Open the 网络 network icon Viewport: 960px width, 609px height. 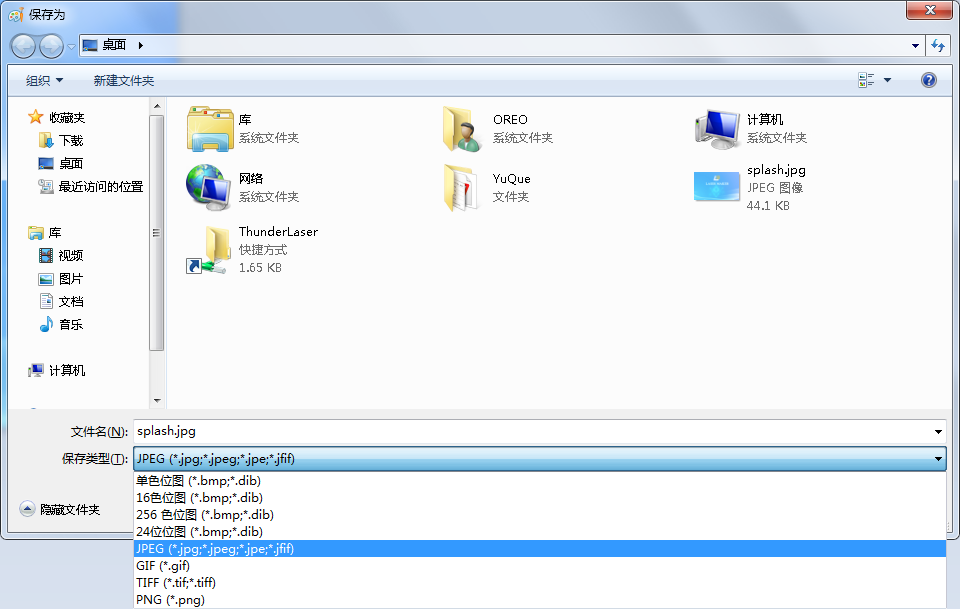(208, 187)
